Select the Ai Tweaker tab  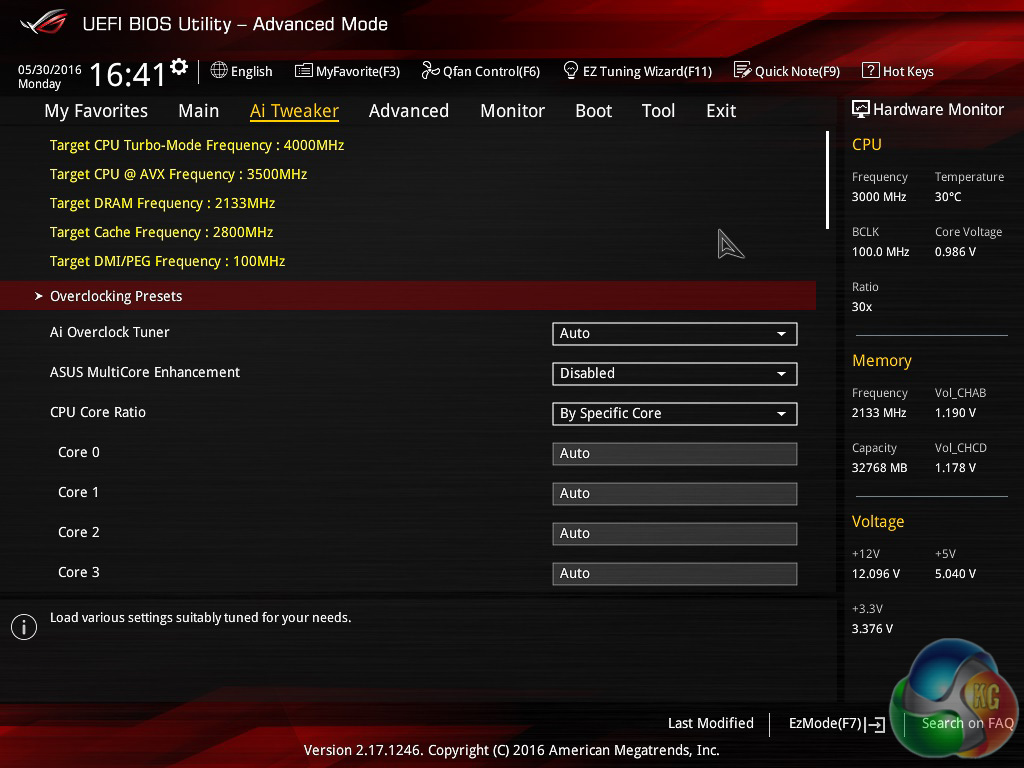coord(294,111)
